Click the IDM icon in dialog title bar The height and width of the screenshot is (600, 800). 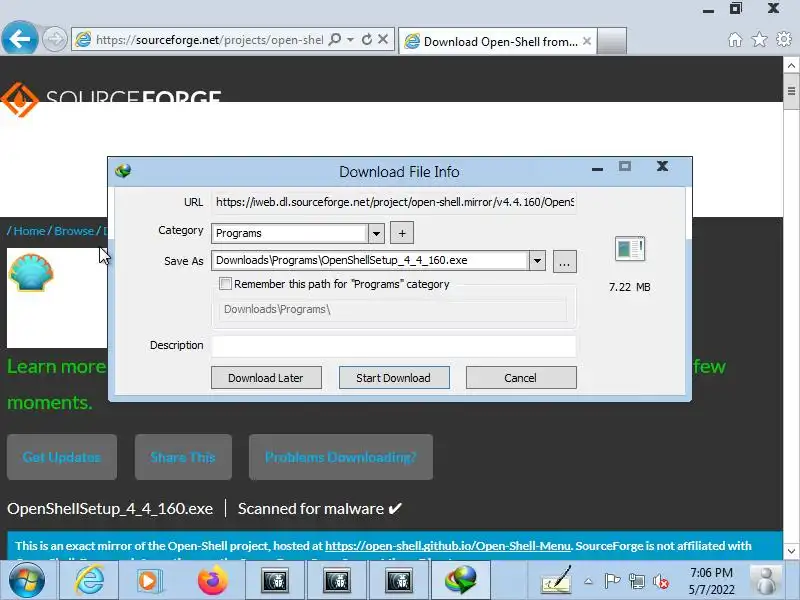[123, 171]
